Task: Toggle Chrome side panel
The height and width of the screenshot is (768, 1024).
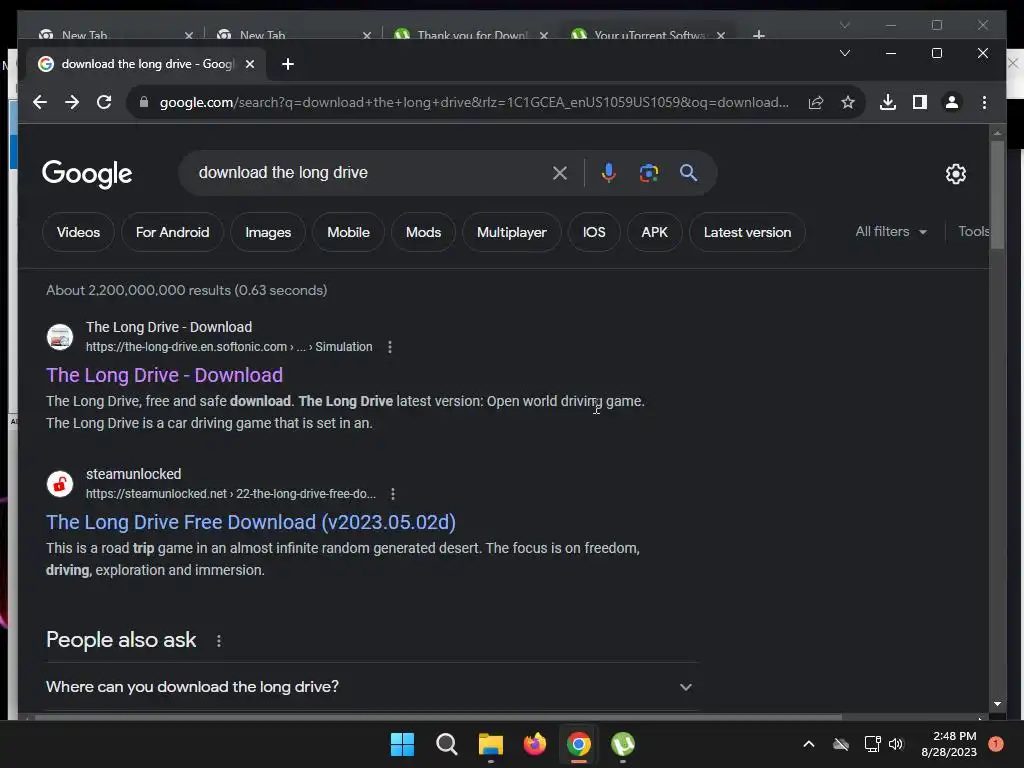Action: pos(920,103)
